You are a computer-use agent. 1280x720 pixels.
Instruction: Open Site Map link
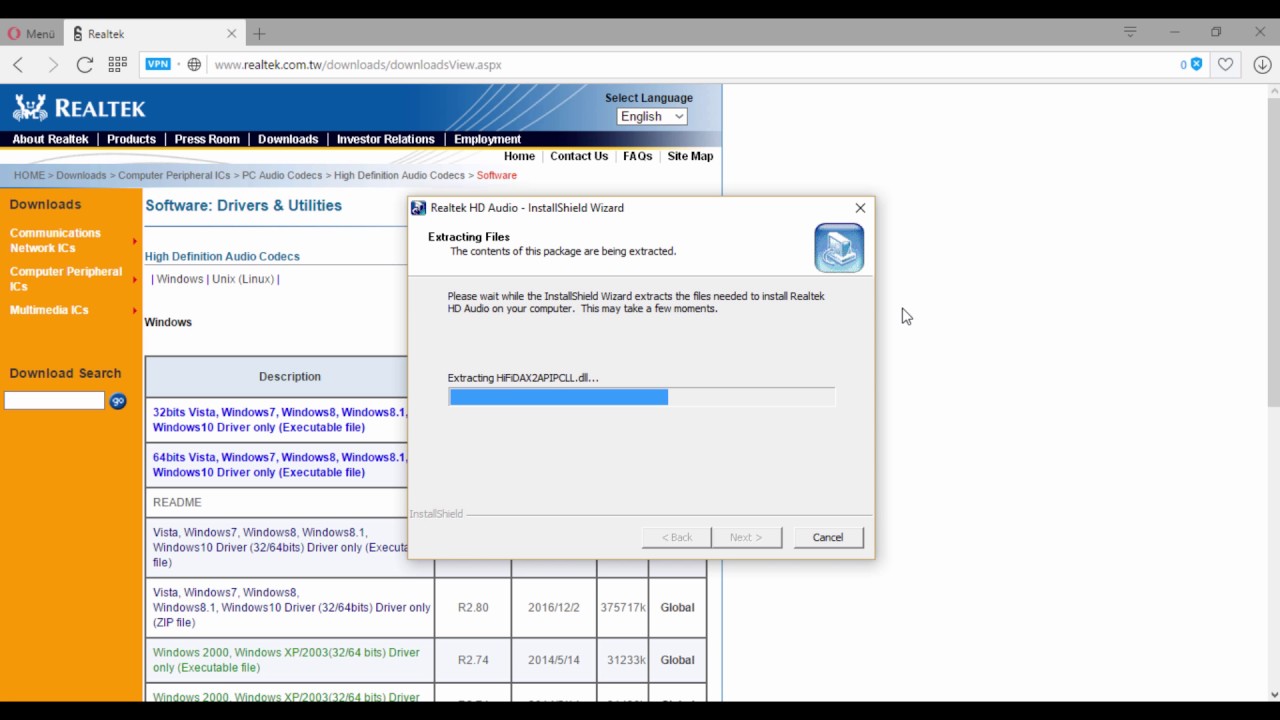click(x=690, y=156)
